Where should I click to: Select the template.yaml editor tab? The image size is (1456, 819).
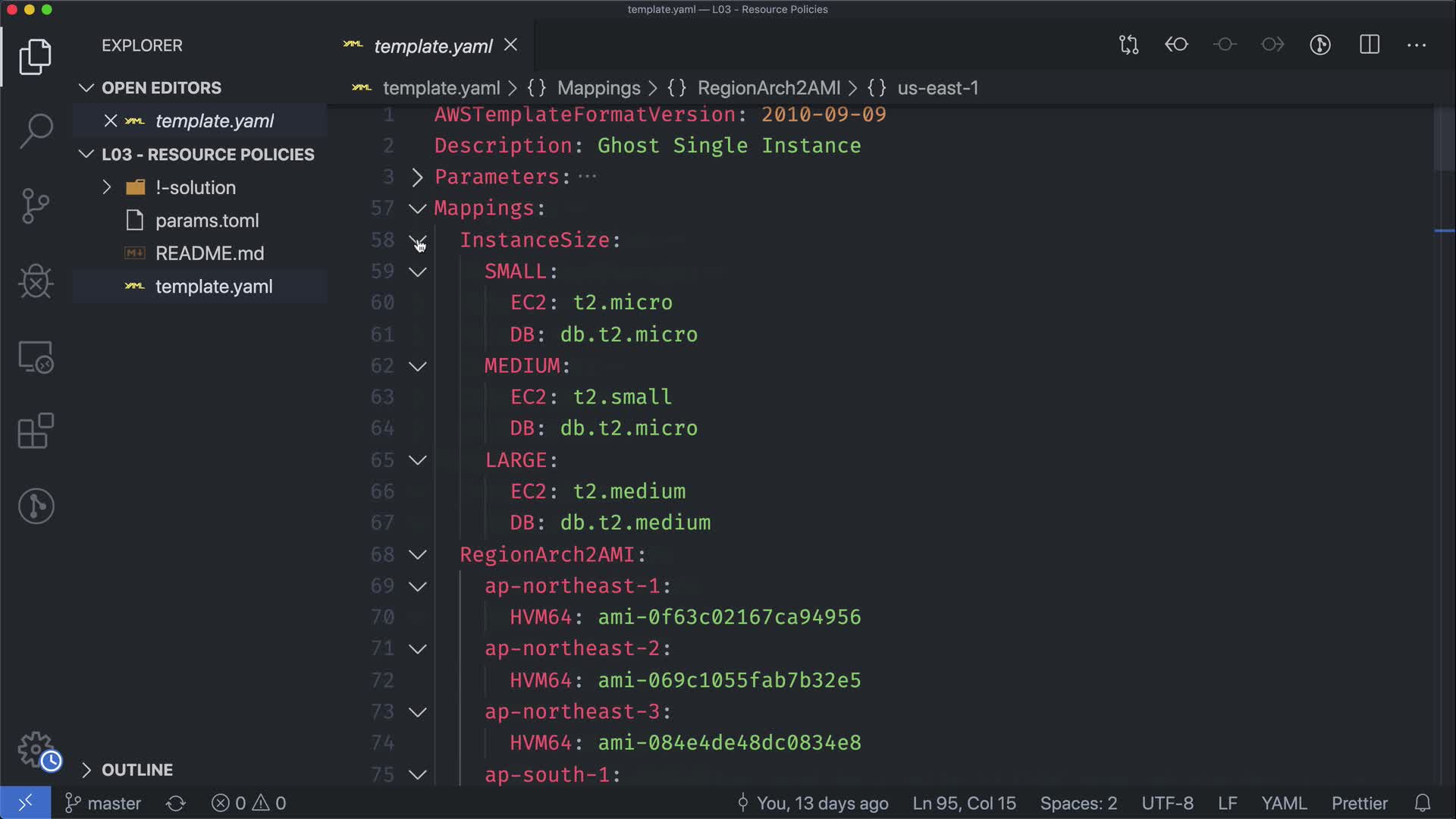pyautogui.click(x=432, y=46)
